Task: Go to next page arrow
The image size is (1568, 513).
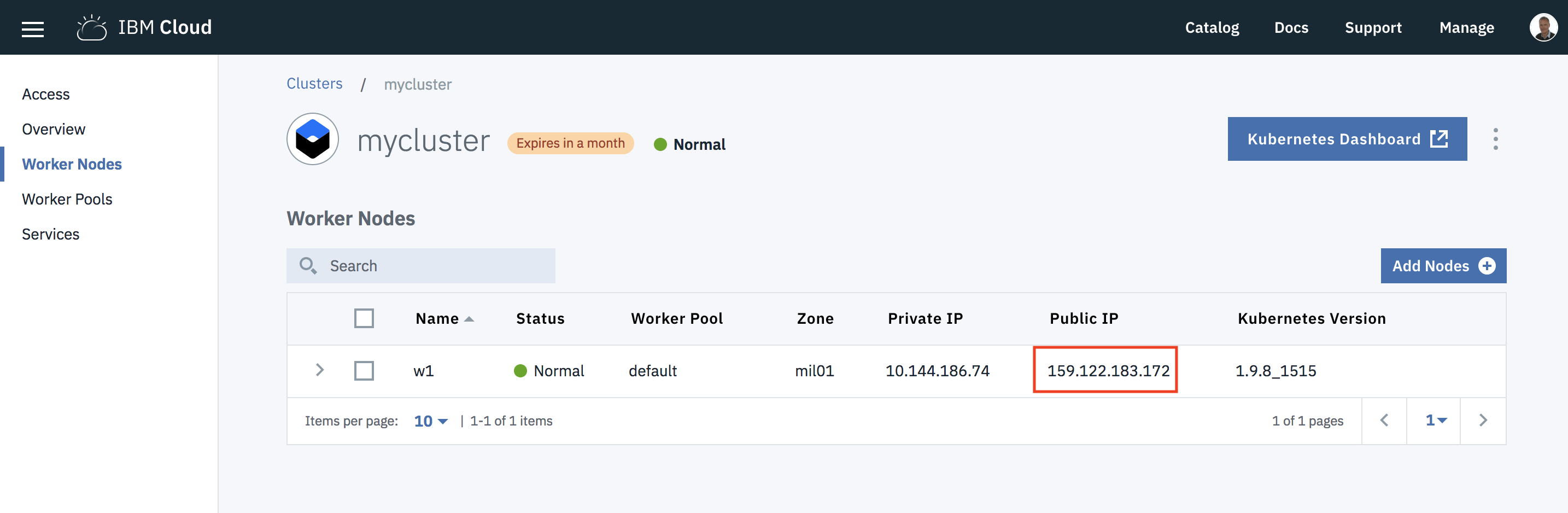Action: click(x=1483, y=421)
